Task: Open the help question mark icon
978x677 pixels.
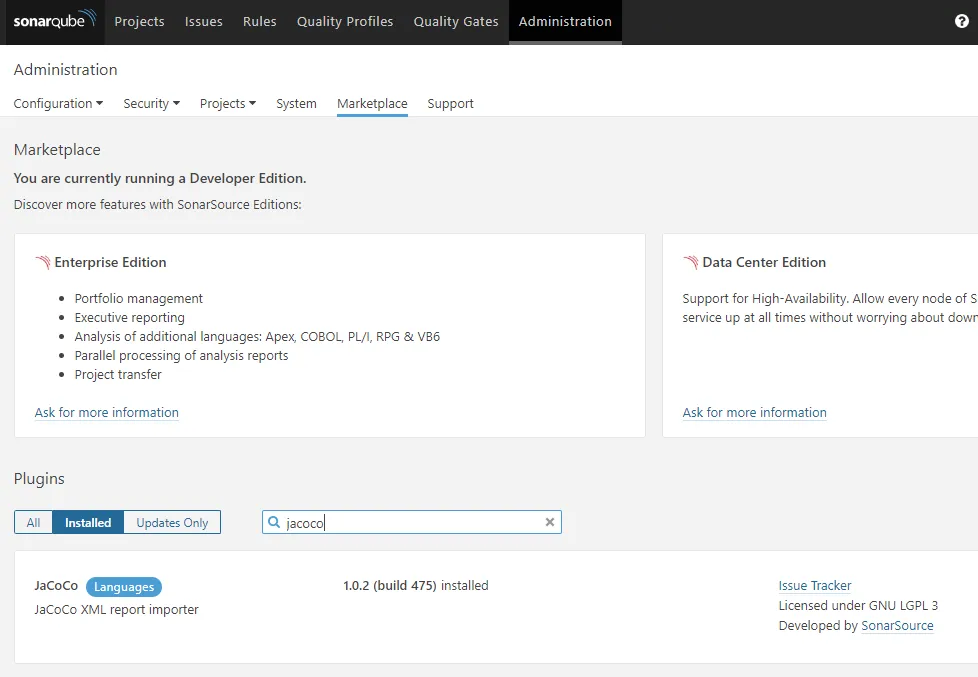Action: click(961, 21)
